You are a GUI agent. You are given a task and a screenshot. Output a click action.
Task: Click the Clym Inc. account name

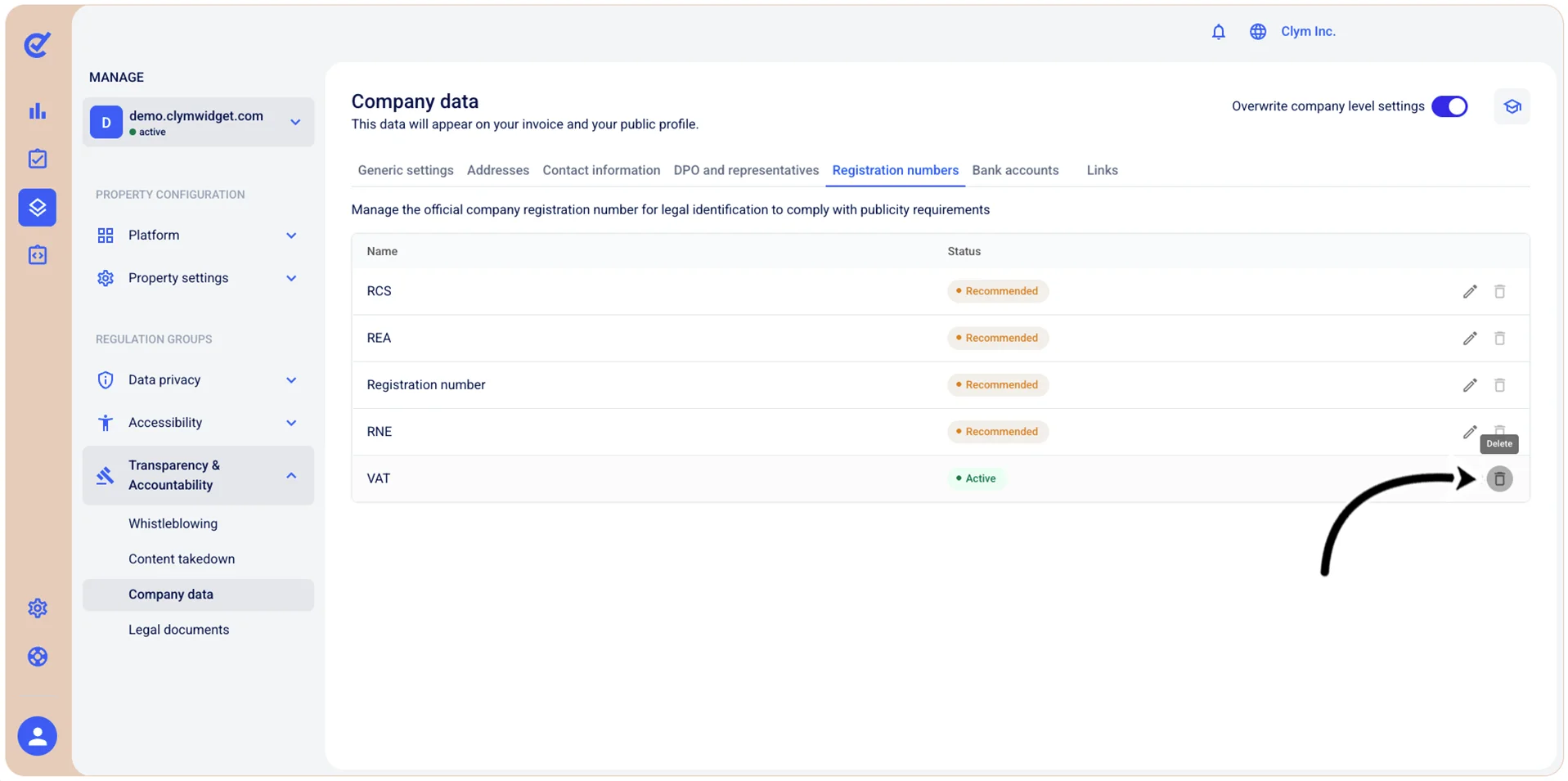(x=1308, y=32)
